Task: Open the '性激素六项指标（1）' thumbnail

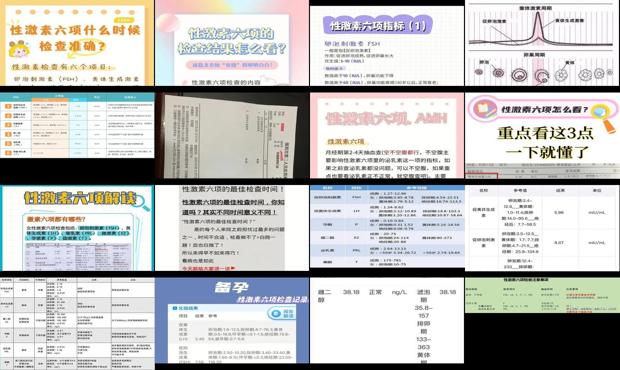Action: (387, 45)
